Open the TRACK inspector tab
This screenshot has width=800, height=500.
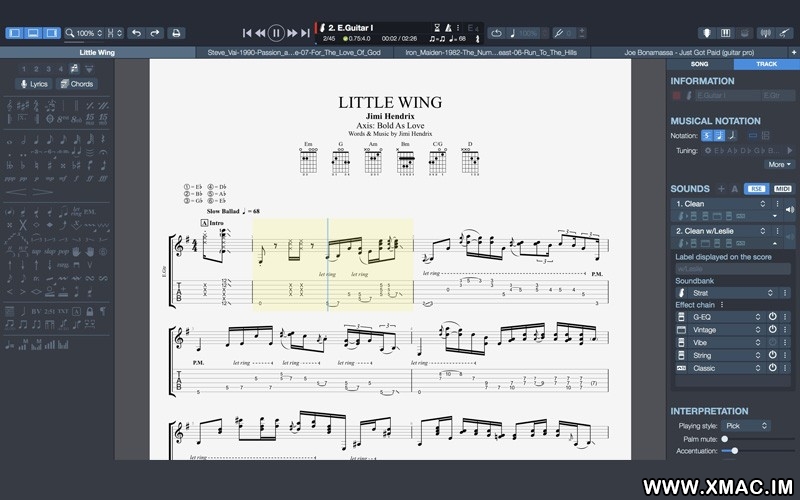coord(766,64)
